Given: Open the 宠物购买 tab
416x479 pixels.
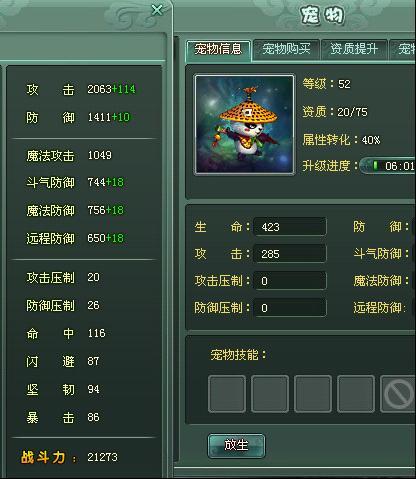Looking at the screenshot, I should click(x=286, y=49).
